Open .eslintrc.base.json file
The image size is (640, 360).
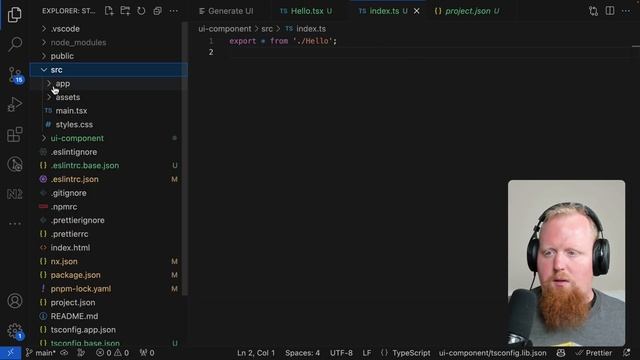pyautogui.click(x=109, y=165)
